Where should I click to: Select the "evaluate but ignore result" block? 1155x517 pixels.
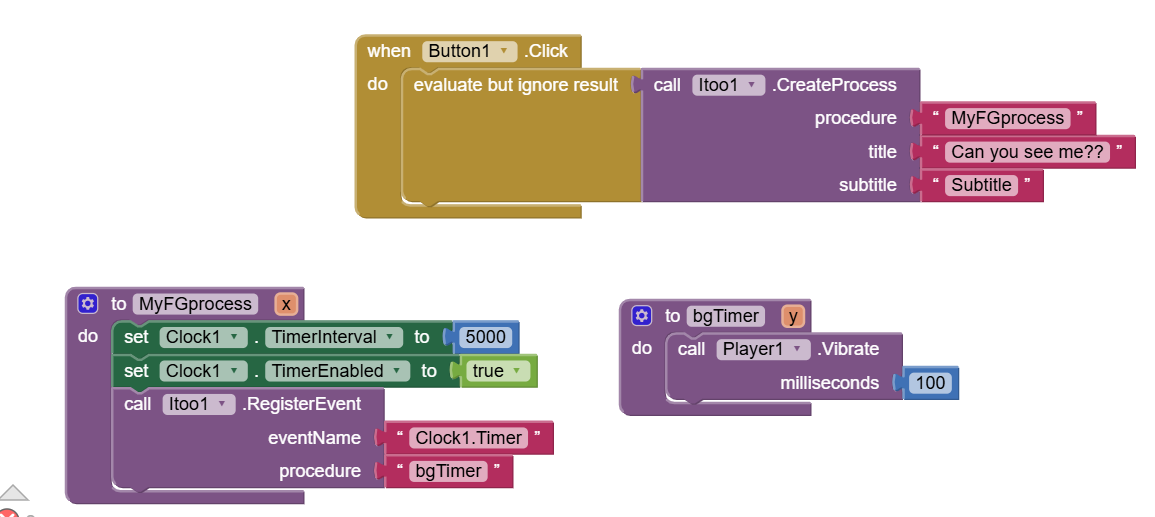click(515, 86)
